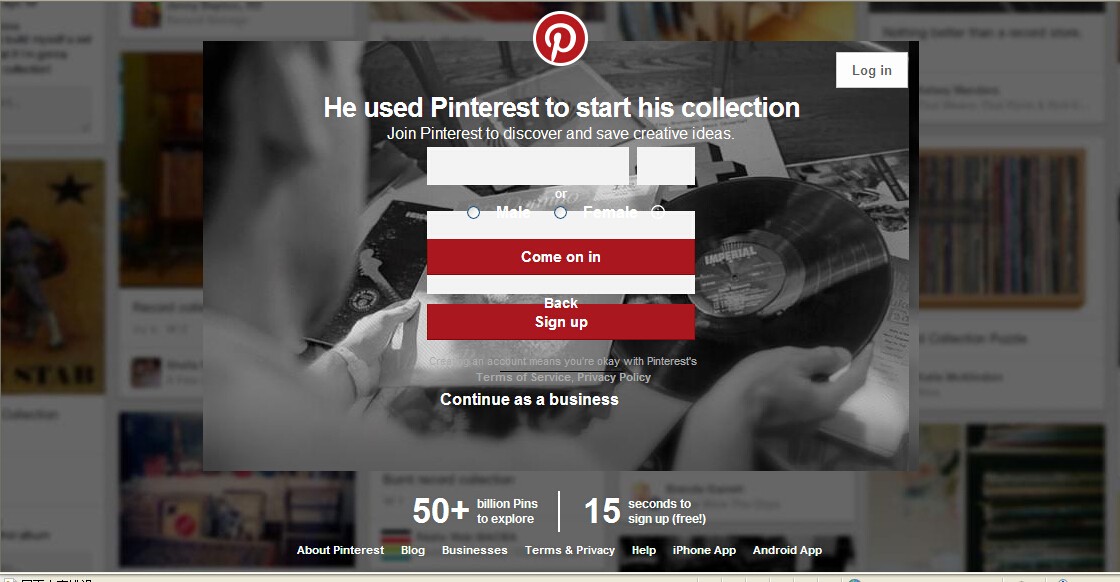1120x582 pixels.
Task: Open Continue as a business link
Action: (529, 399)
